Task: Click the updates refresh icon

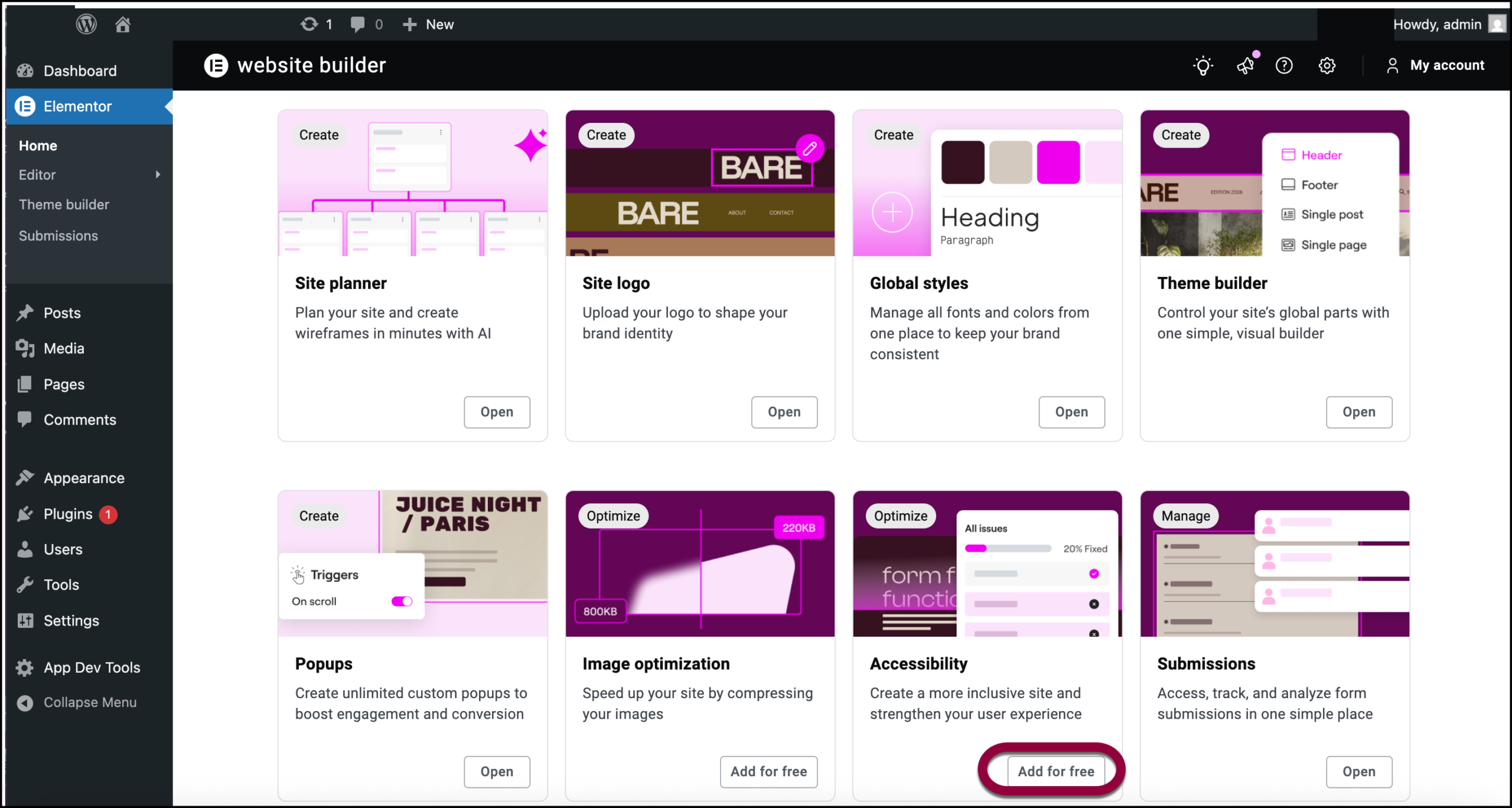Action: point(309,24)
